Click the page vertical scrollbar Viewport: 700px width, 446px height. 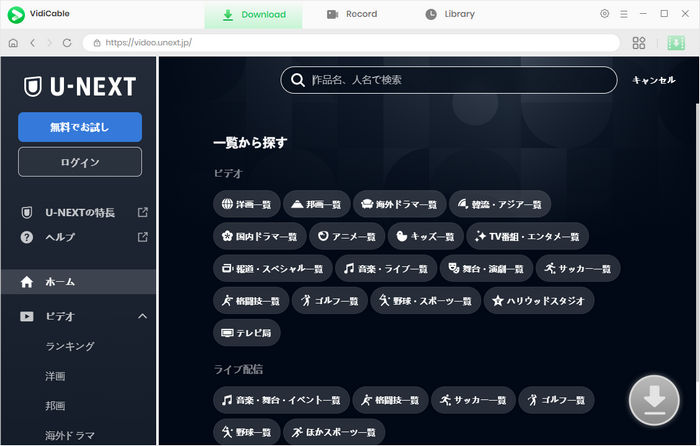pyautogui.click(x=697, y=243)
